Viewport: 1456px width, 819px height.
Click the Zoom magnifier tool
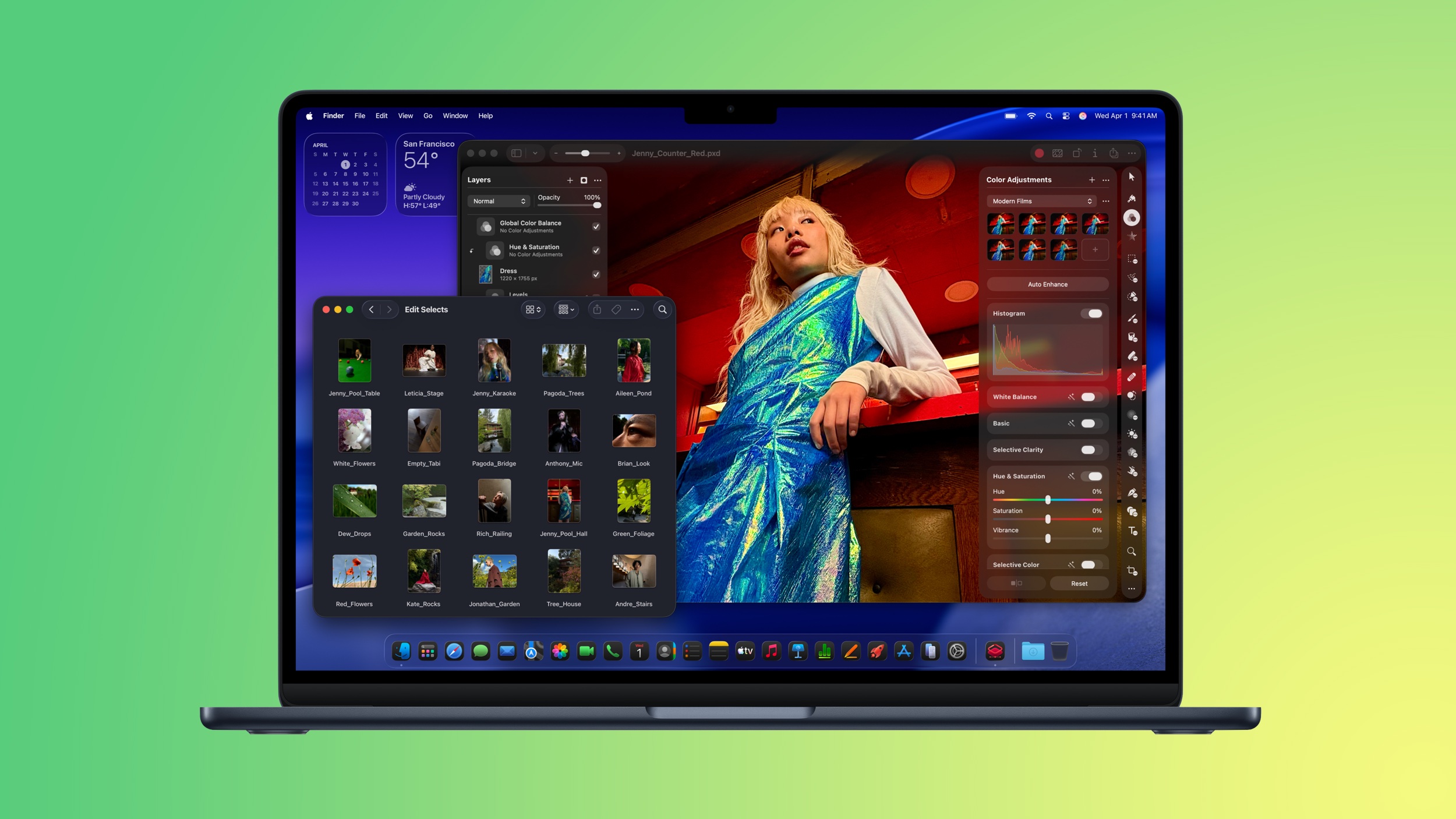pos(1132,551)
